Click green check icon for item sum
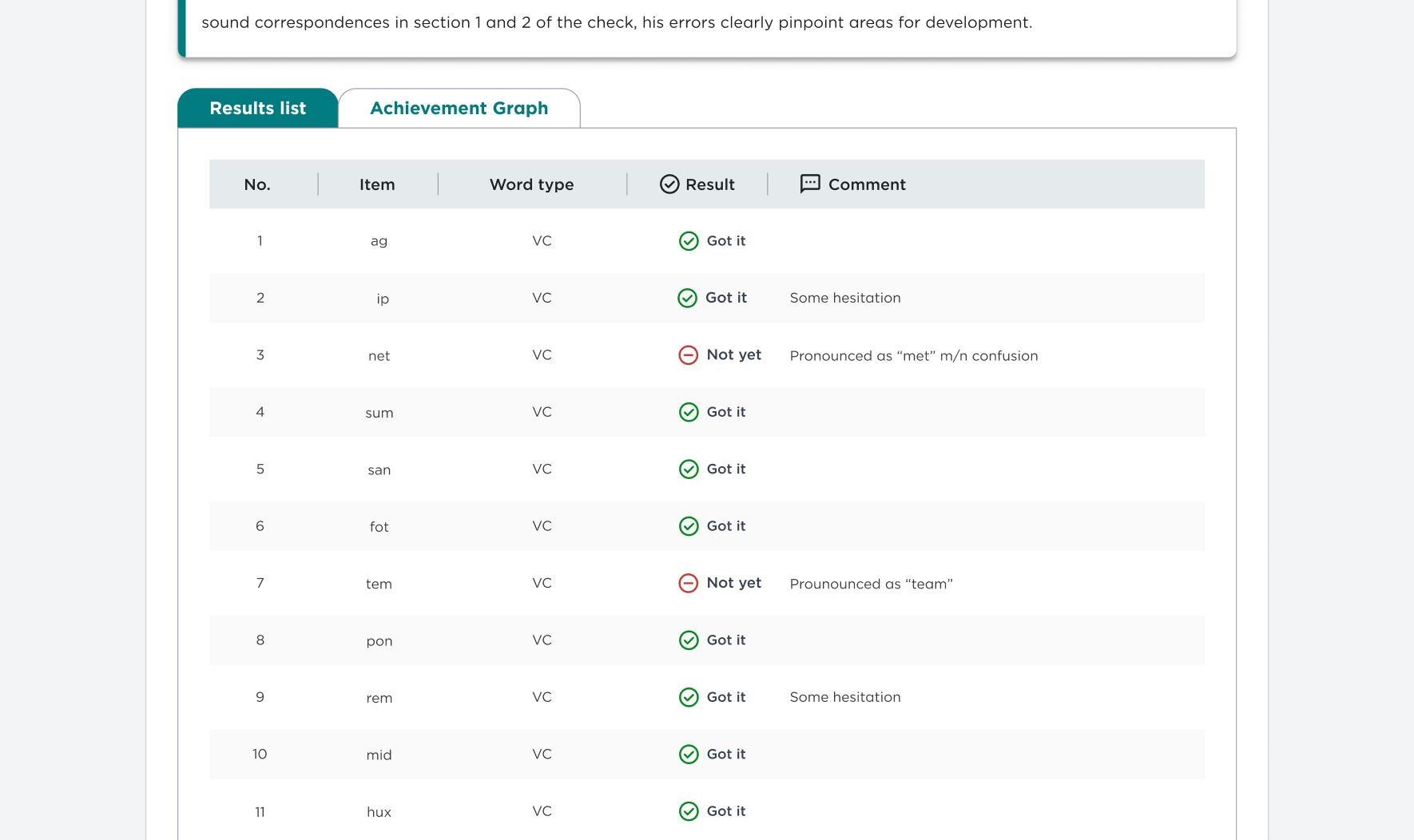The height and width of the screenshot is (840, 1414). click(x=689, y=412)
